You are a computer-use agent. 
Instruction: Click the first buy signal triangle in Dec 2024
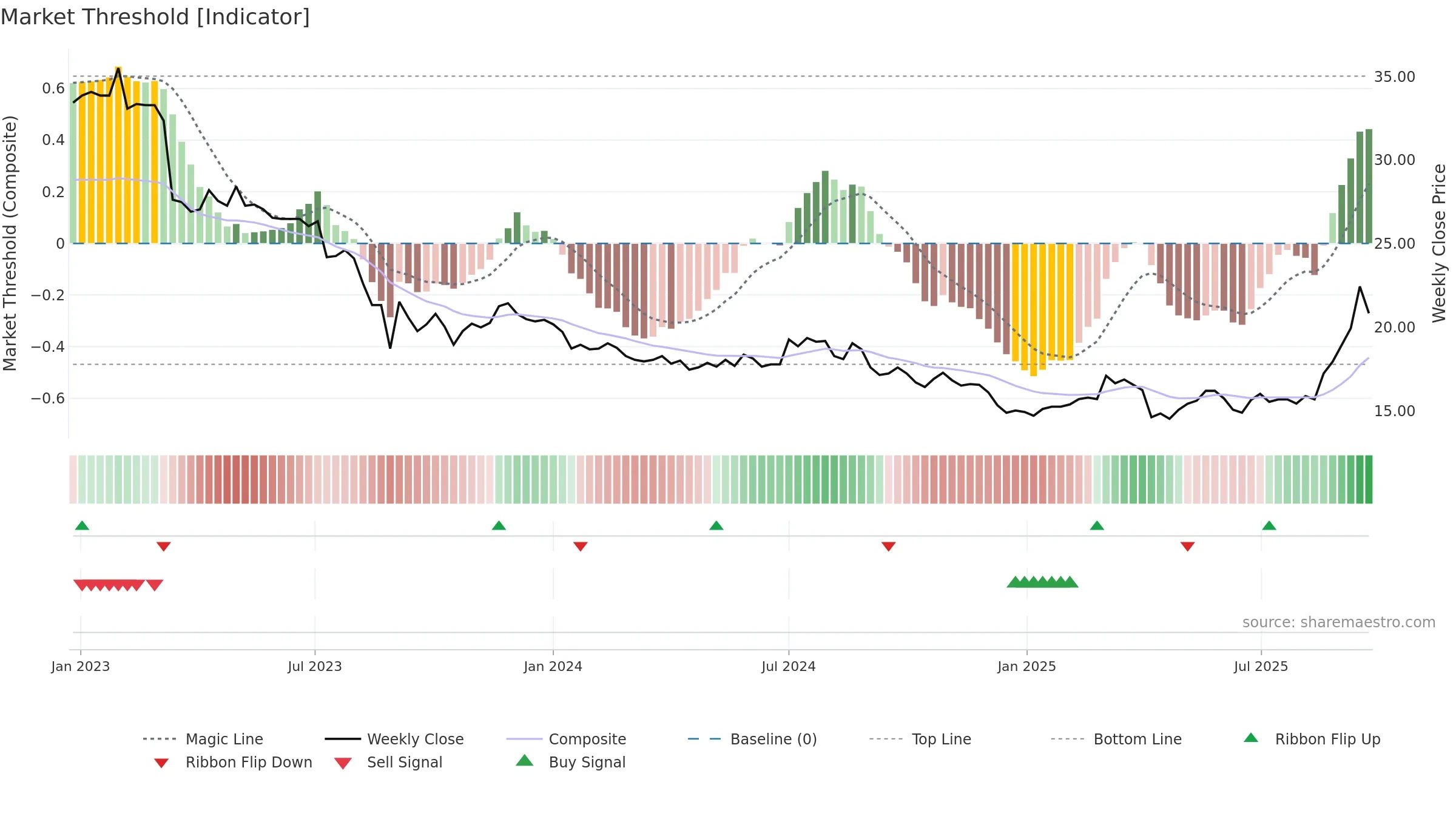pyautogui.click(x=1014, y=582)
